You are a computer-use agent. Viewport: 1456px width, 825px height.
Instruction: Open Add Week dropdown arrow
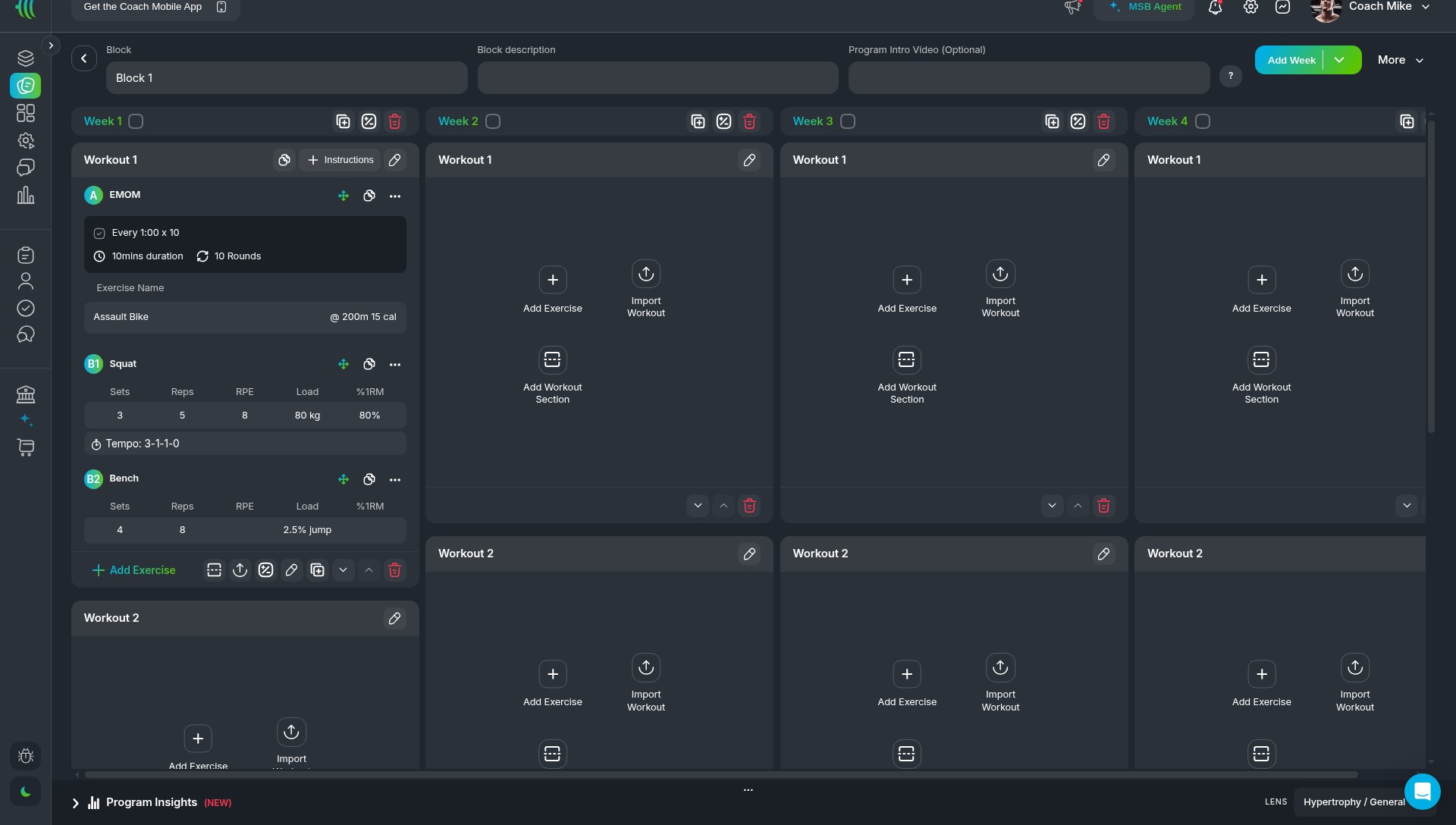tap(1339, 60)
